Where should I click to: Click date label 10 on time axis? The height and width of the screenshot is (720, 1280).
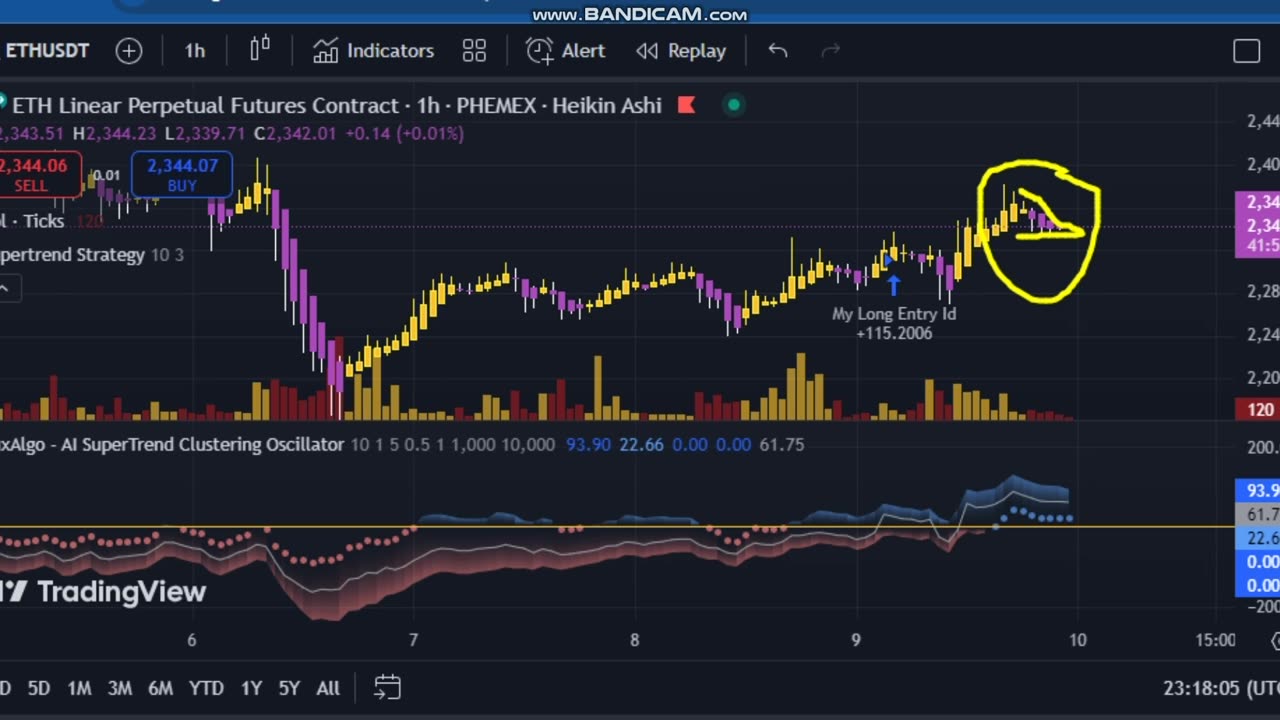(x=1077, y=640)
